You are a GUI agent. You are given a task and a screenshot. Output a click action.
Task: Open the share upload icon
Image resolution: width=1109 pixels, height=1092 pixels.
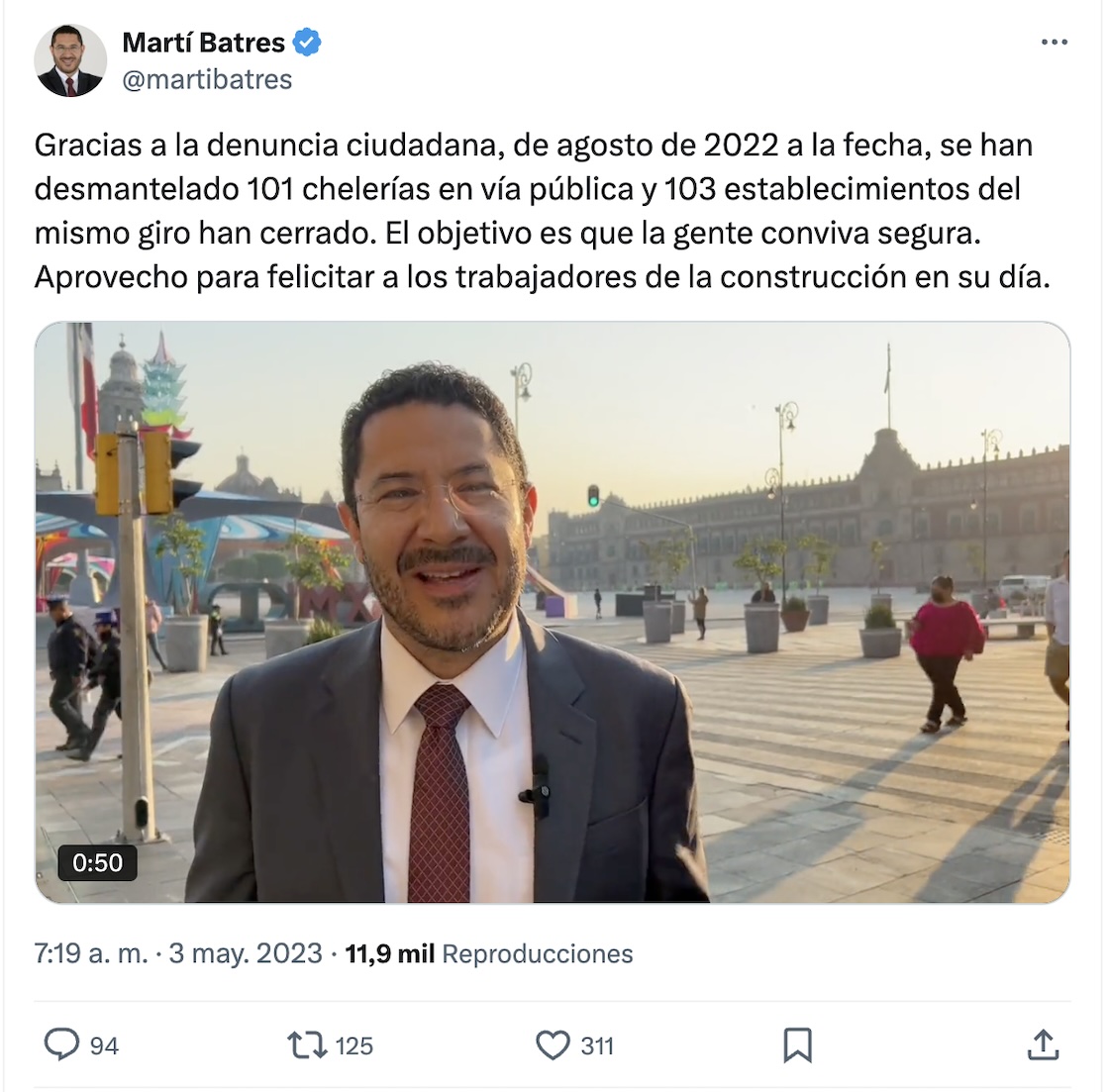(x=1043, y=1044)
